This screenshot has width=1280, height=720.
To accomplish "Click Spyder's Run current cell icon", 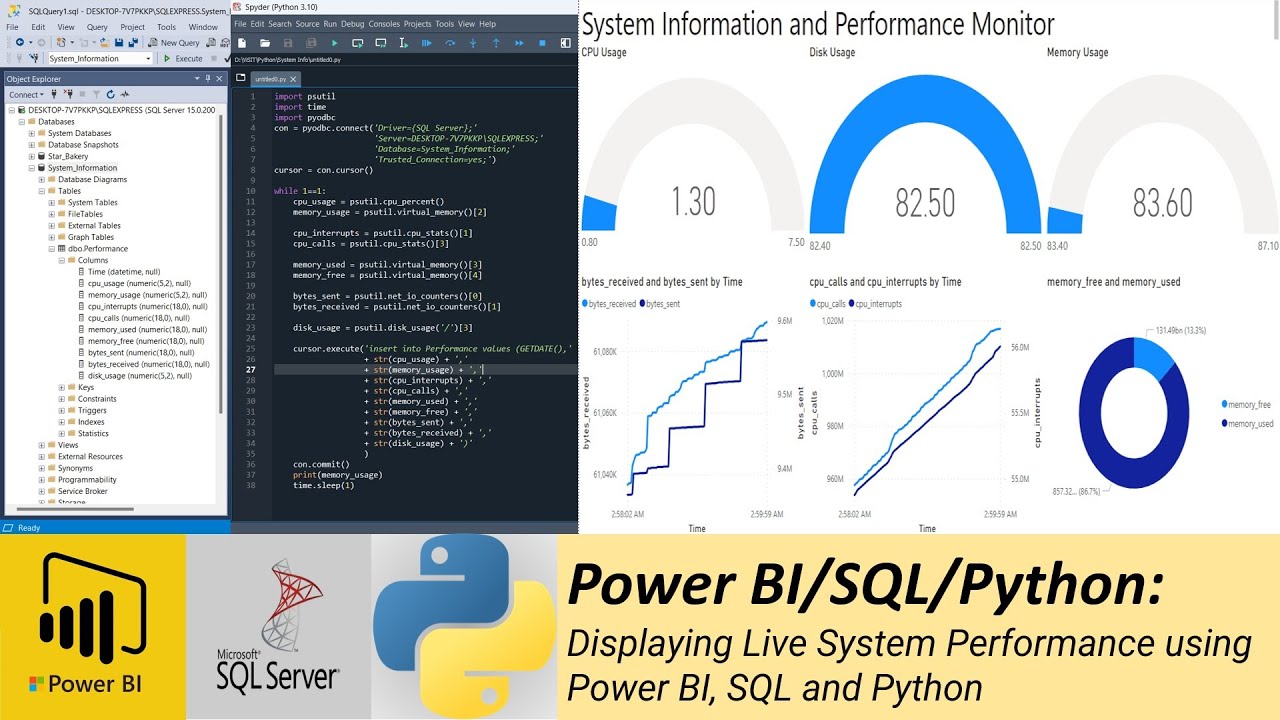I will 357,43.
